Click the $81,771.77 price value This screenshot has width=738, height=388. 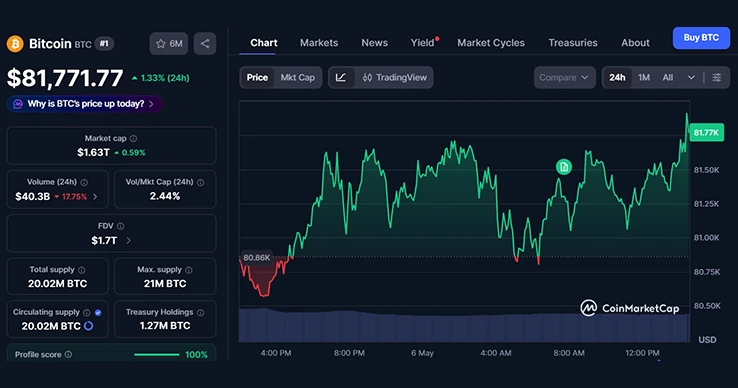(x=65, y=78)
